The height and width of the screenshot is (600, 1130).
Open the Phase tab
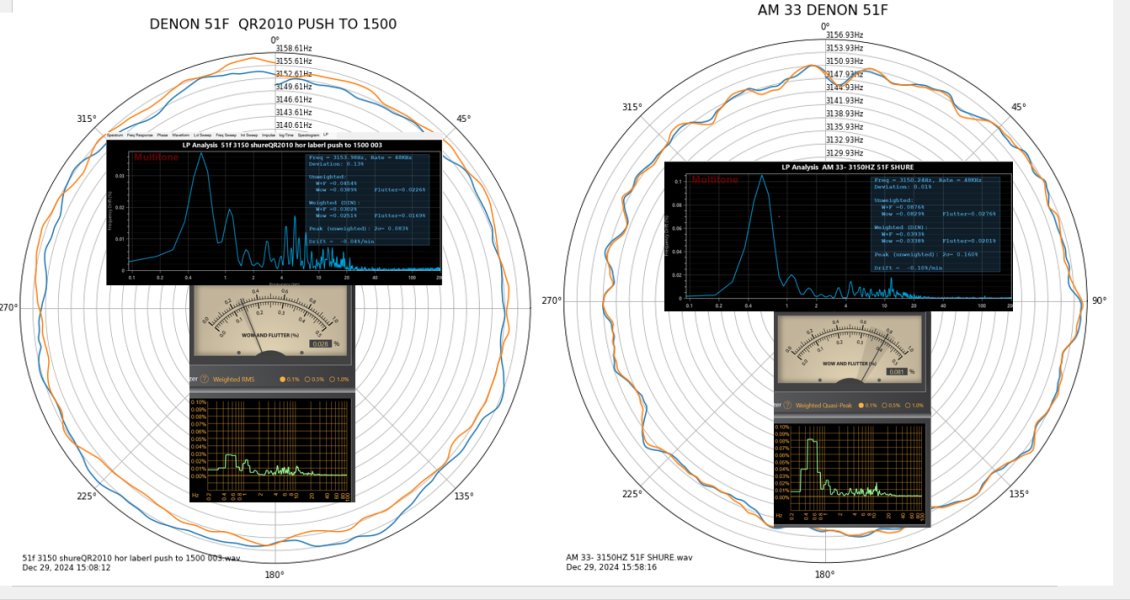(162, 135)
